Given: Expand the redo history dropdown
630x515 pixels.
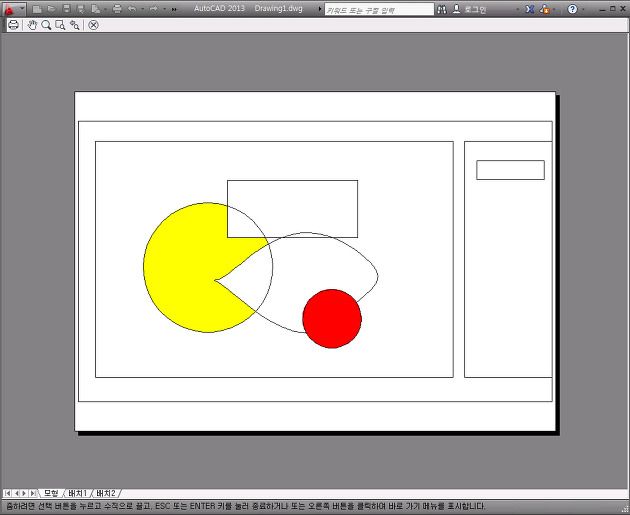Looking at the screenshot, I should 164,9.
